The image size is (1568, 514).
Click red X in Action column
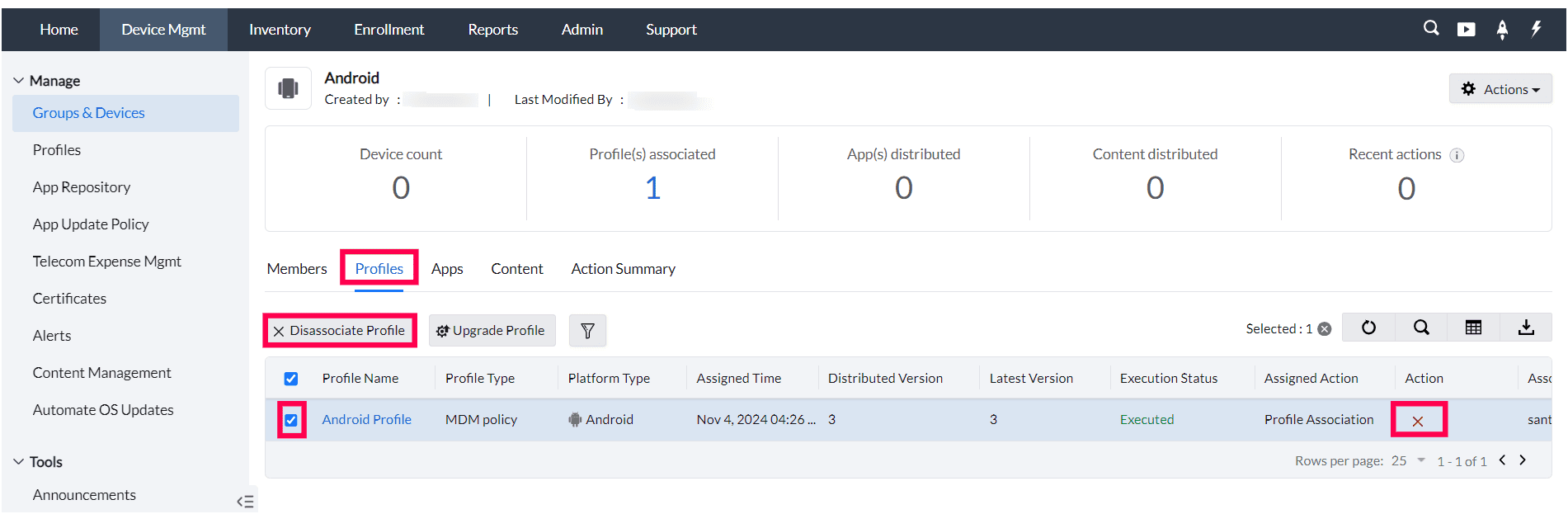click(x=1418, y=421)
